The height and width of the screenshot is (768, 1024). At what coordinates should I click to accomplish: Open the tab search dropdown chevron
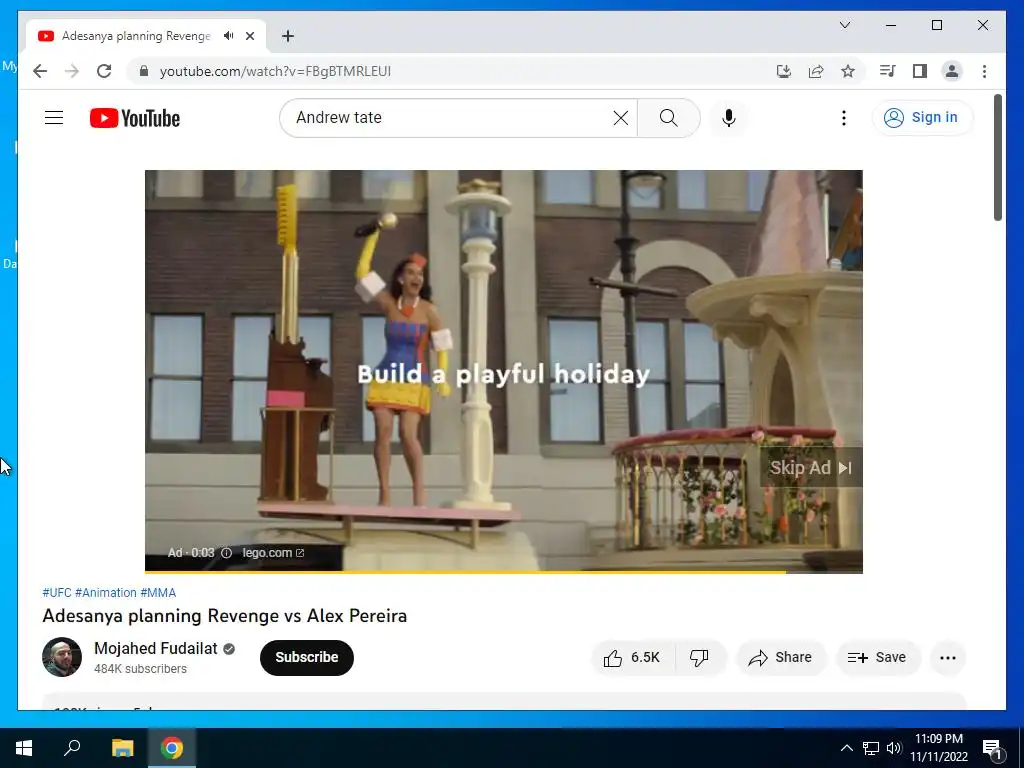tap(844, 25)
